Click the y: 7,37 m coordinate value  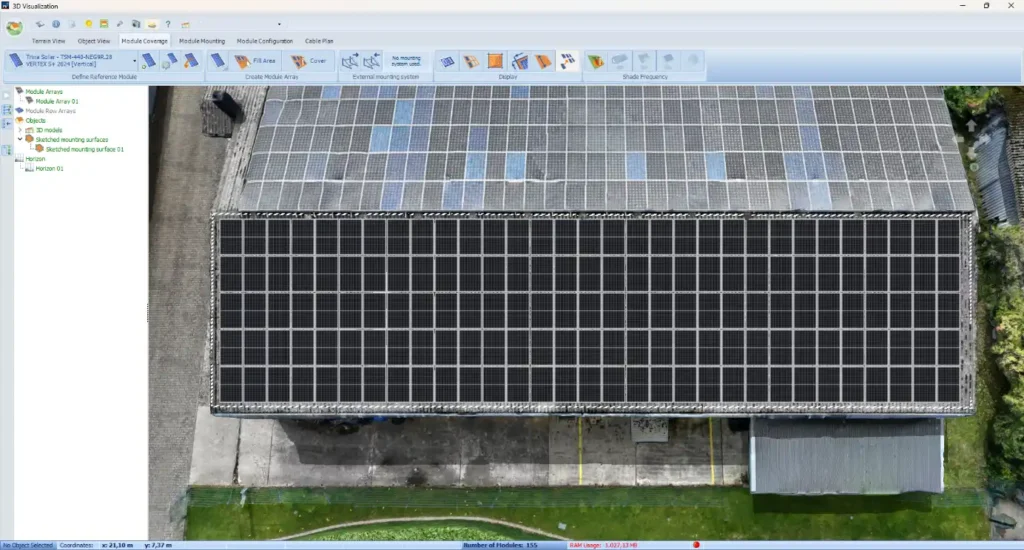(x=158, y=545)
